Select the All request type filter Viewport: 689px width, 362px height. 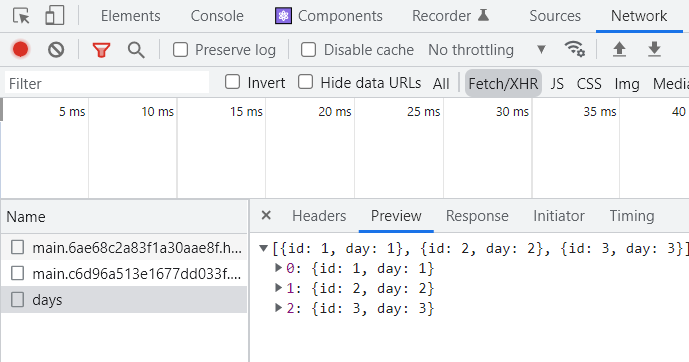tap(441, 83)
